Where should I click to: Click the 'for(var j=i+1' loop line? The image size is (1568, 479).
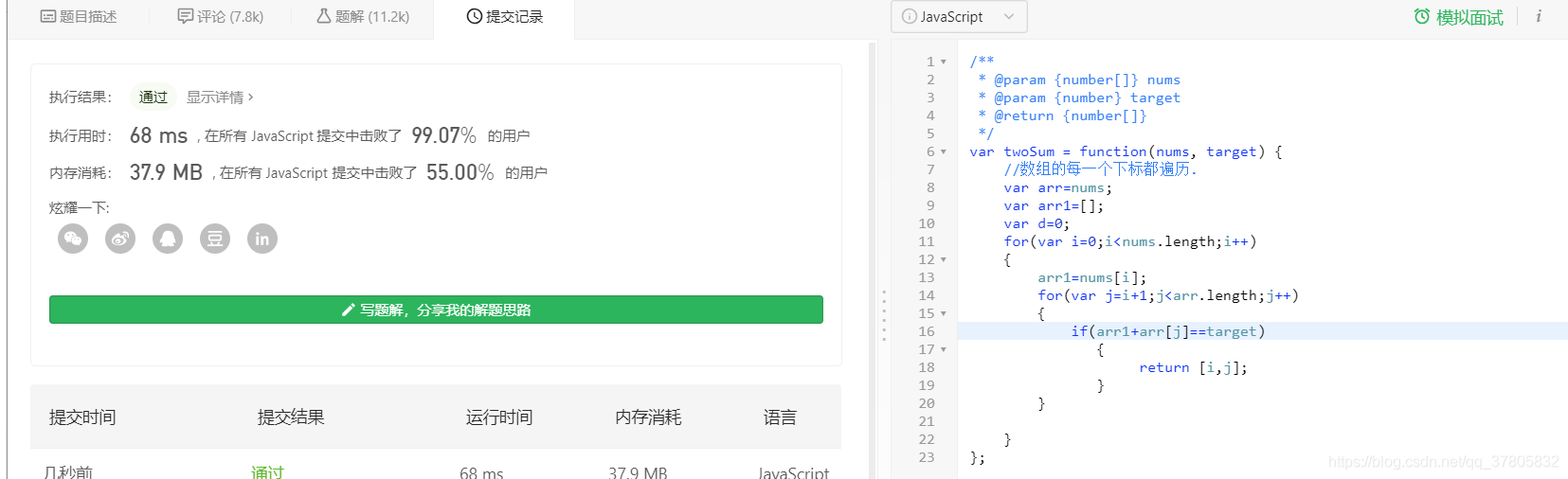point(1168,295)
